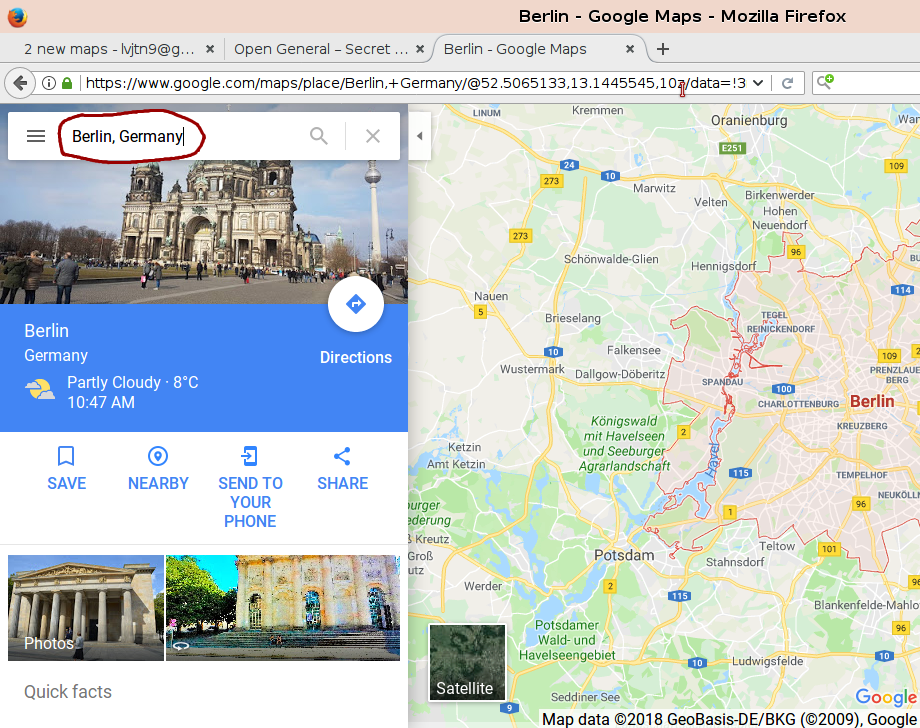This screenshot has width=920, height=728.
Task: Open the Photos thumbnail of the columned building
Action: pyautogui.click(x=86, y=608)
